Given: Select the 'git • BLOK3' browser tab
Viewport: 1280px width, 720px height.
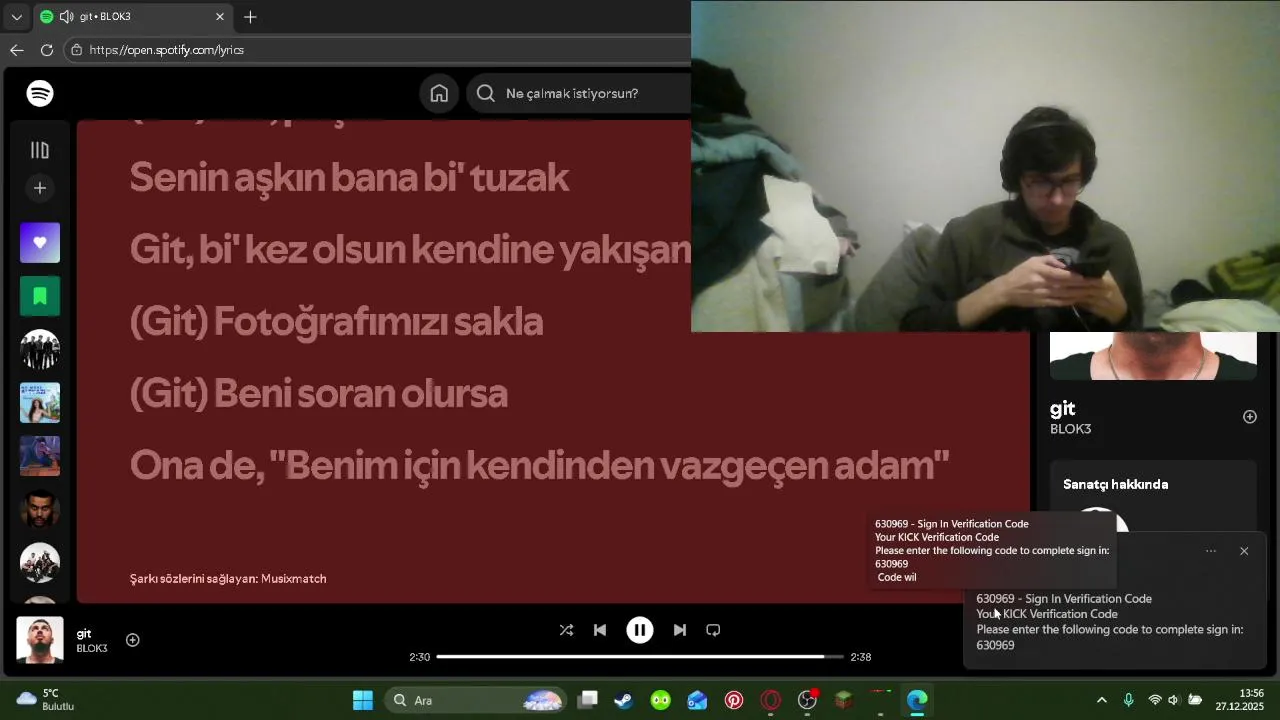Looking at the screenshot, I should click(x=133, y=17).
